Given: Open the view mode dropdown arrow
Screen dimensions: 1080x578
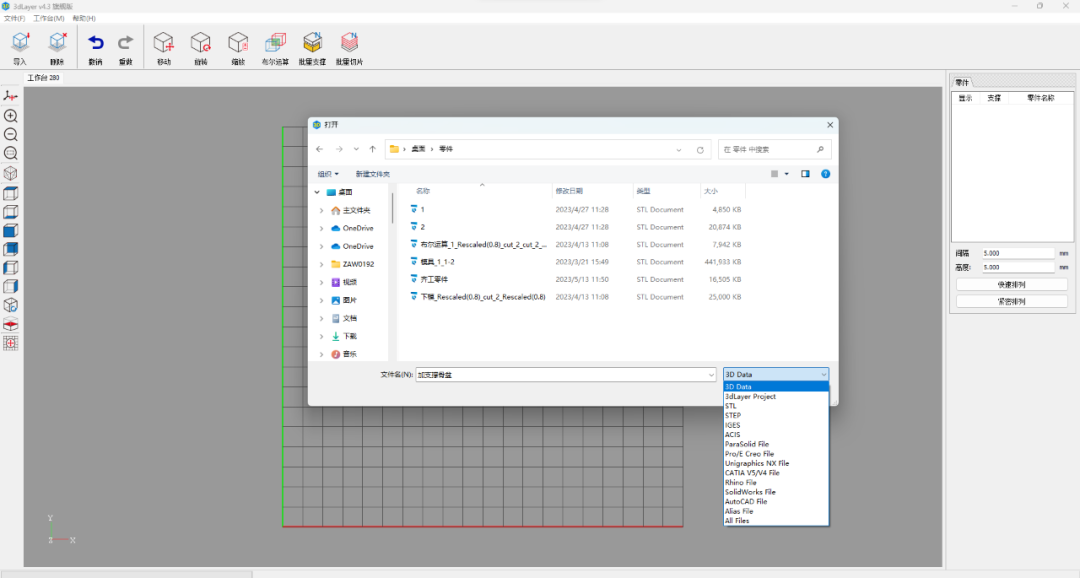Looking at the screenshot, I should pyautogui.click(x=787, y=174).
